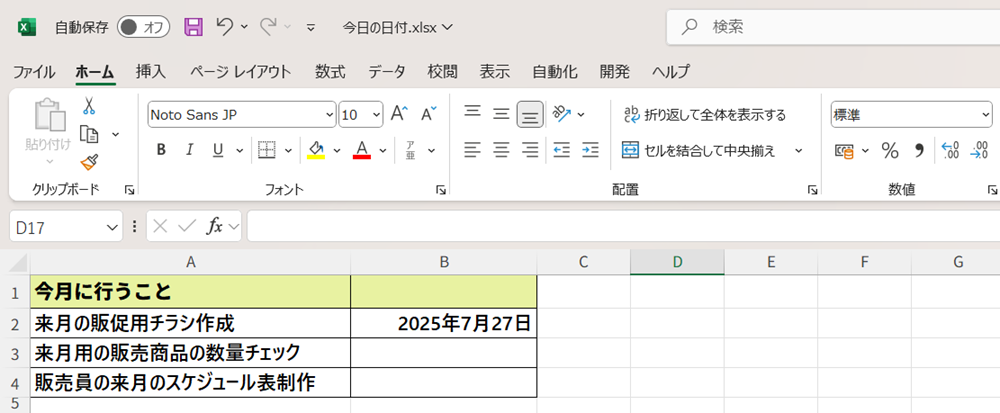Apply comma style format
This screenshot has width=1000, height=413.
pyautogui.click(x=919, y=150)
